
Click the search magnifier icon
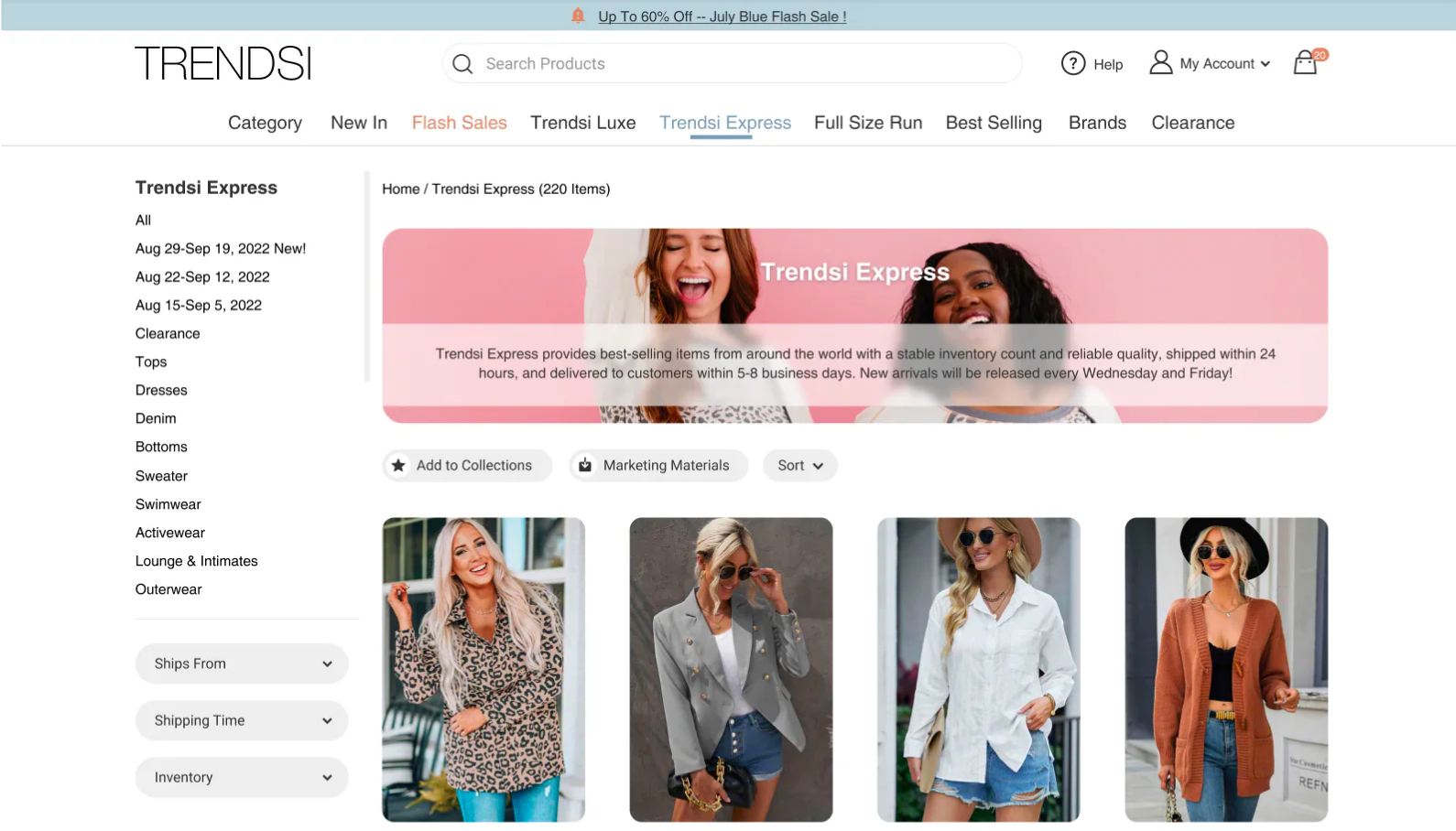pos(462,64)
